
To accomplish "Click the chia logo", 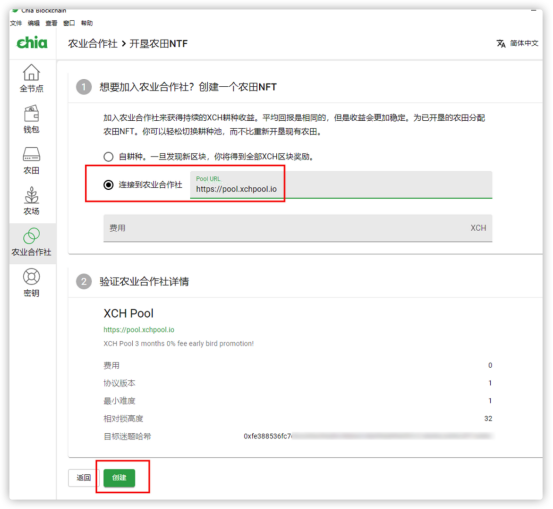I will tap(32, 43).
